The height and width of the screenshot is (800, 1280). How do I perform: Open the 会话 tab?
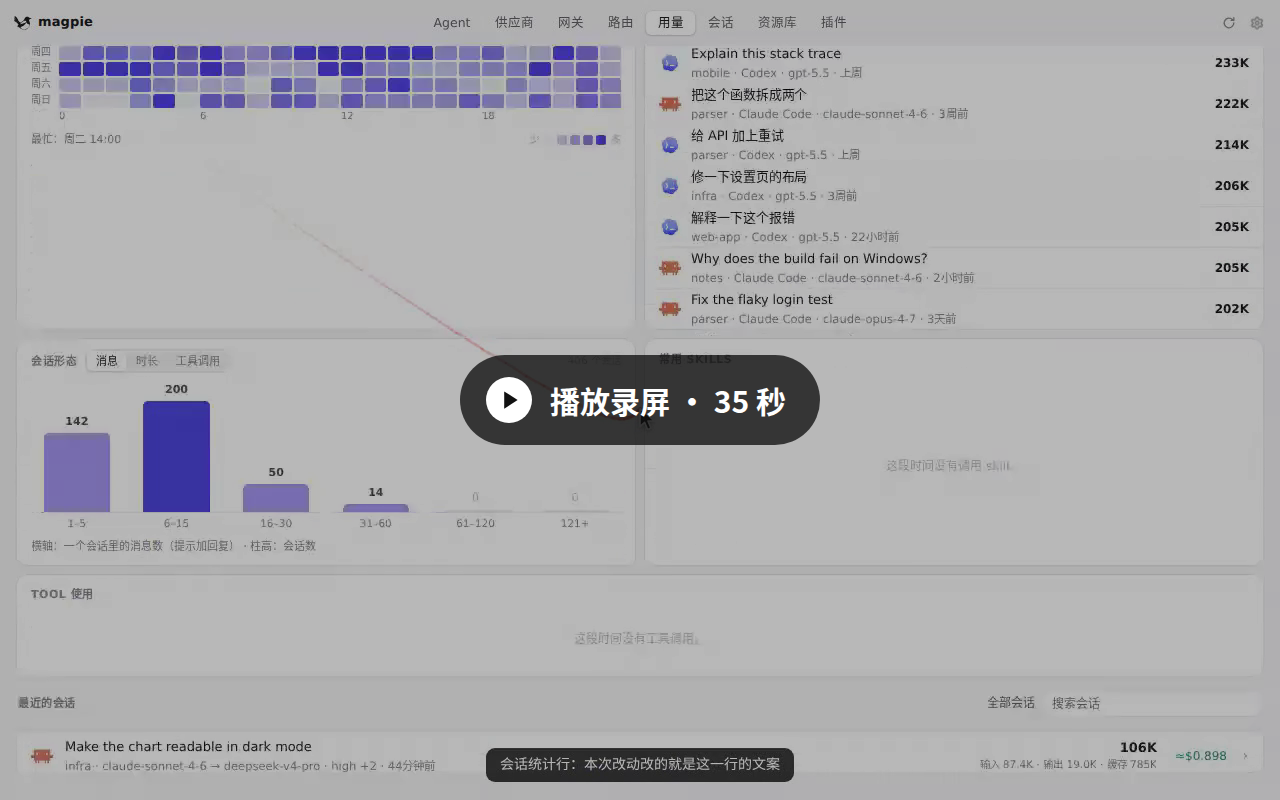point(721,22)
